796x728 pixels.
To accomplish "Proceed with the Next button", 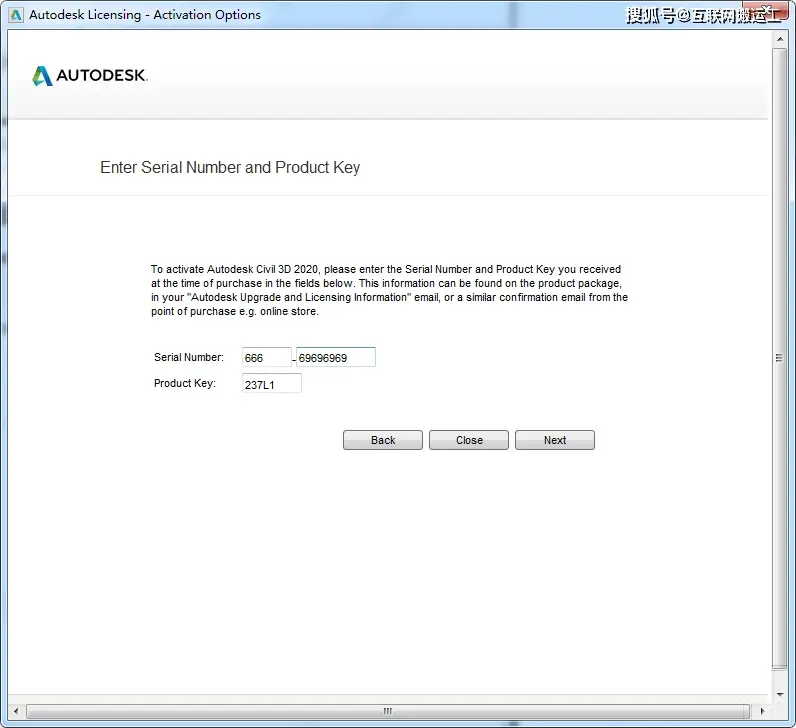I will 555,440.
